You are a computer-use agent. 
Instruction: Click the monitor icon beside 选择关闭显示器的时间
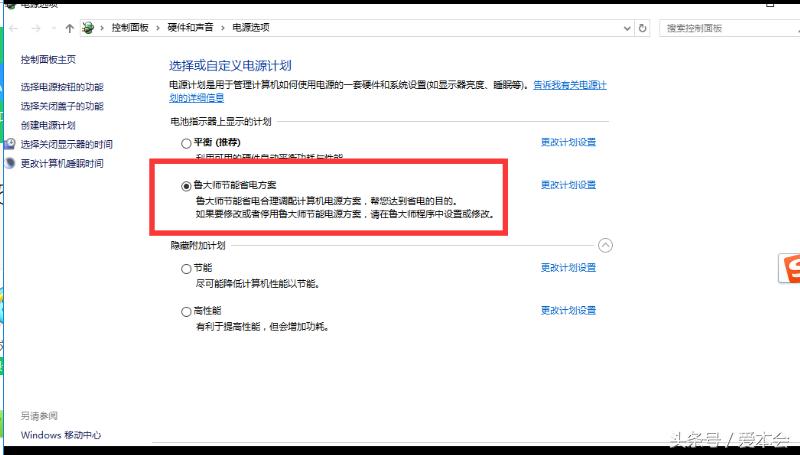pyautogui.click(x=10, y=144)
